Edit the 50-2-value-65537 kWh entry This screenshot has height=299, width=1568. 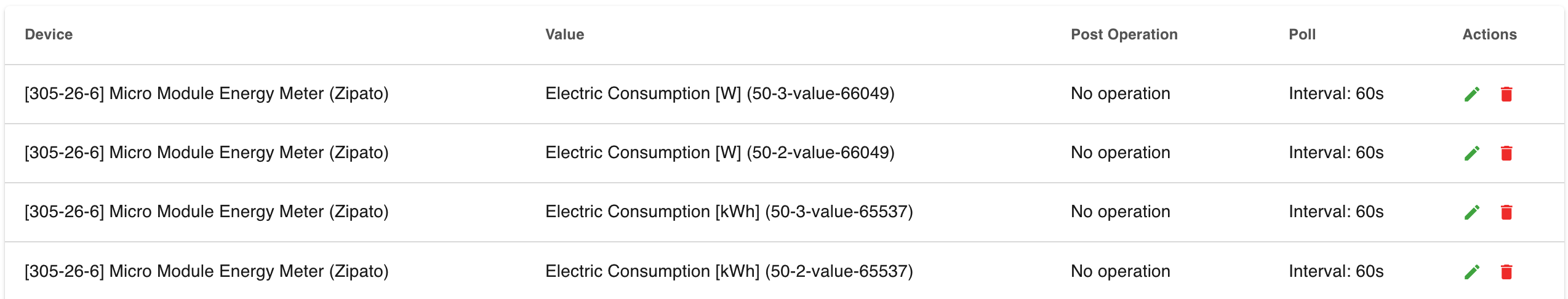(1472, 272)
